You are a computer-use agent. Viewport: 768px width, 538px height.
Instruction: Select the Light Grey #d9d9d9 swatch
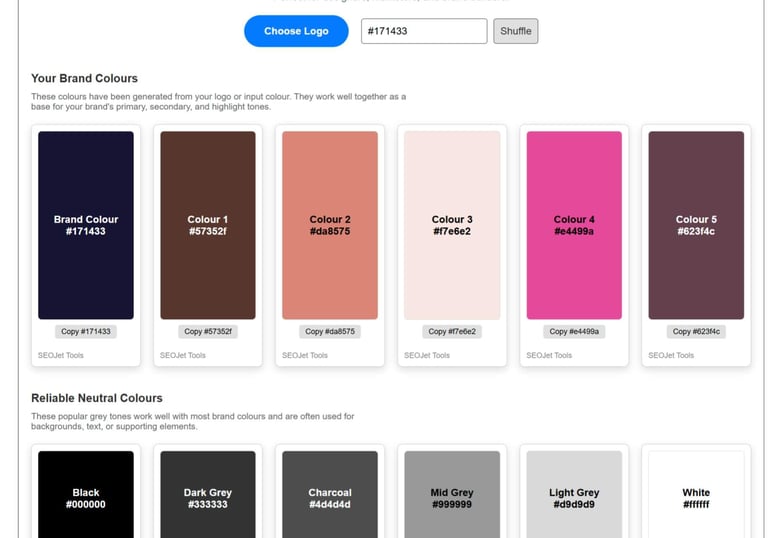point(574,495)
